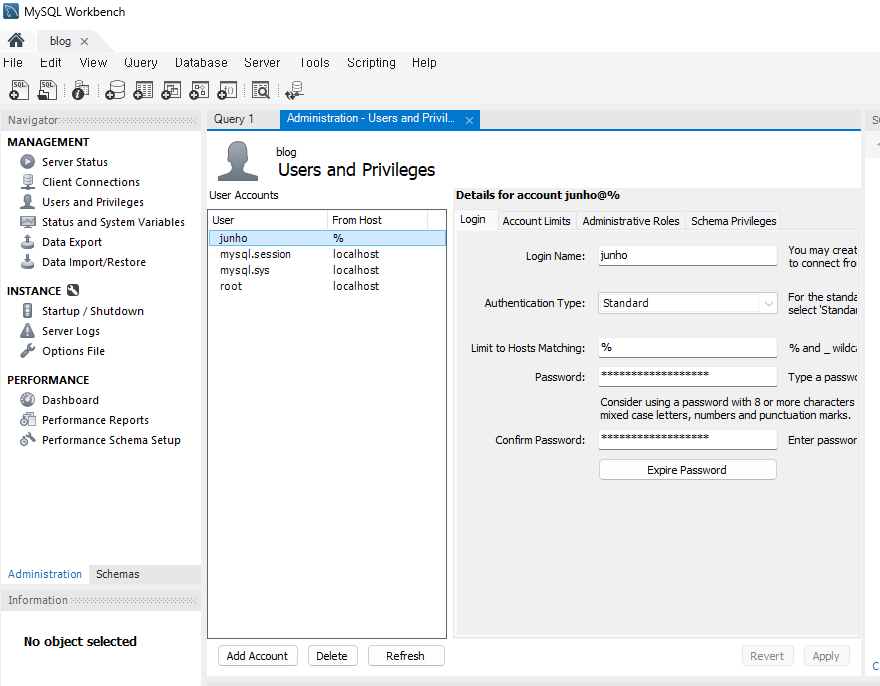Image resolution: width=880 pixels, height=686 pixels.
Task: Select the root user row
Action: (x=327, y=286)
